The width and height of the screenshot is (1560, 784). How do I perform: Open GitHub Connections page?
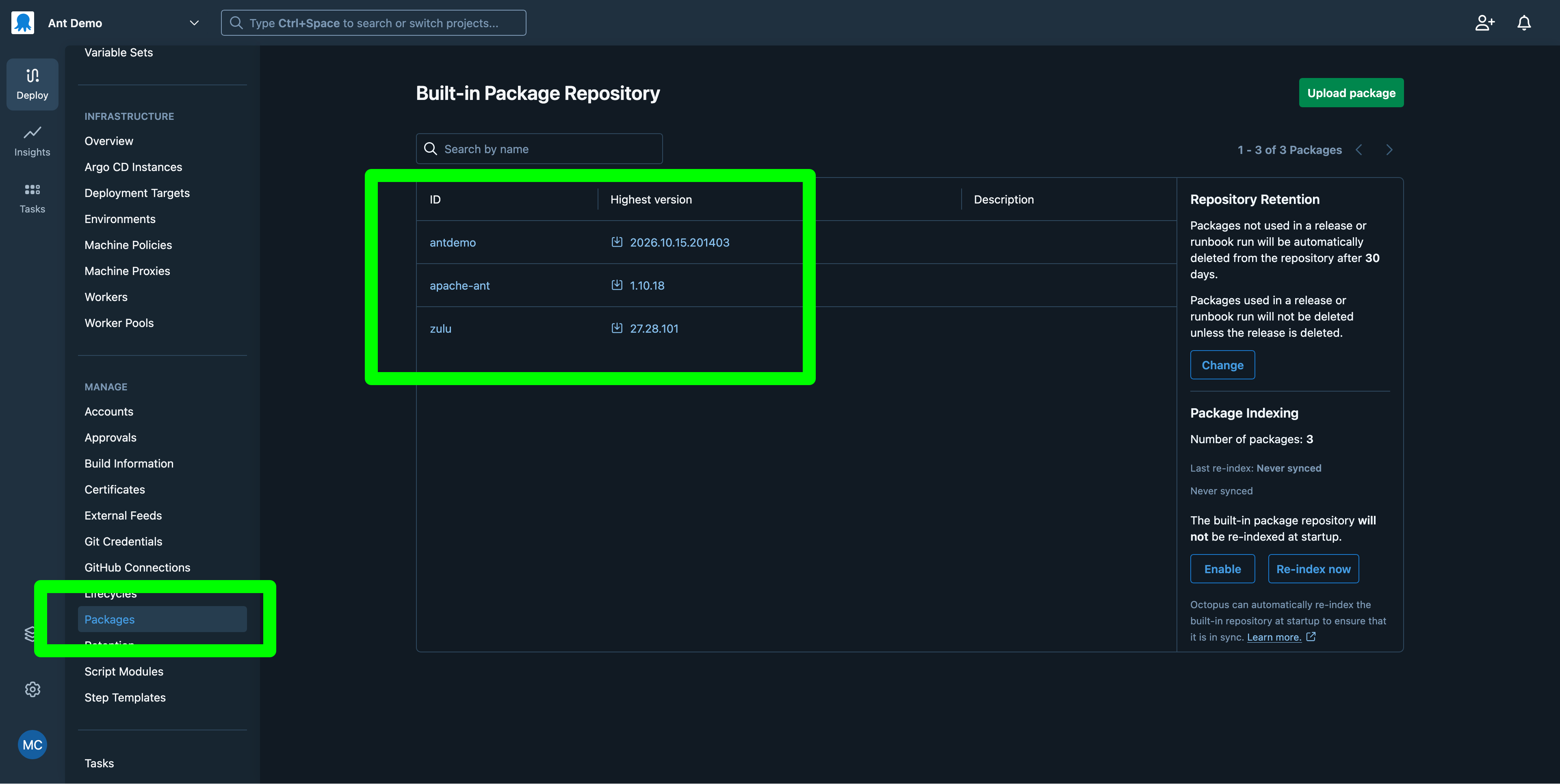click(x=137, y=568)
